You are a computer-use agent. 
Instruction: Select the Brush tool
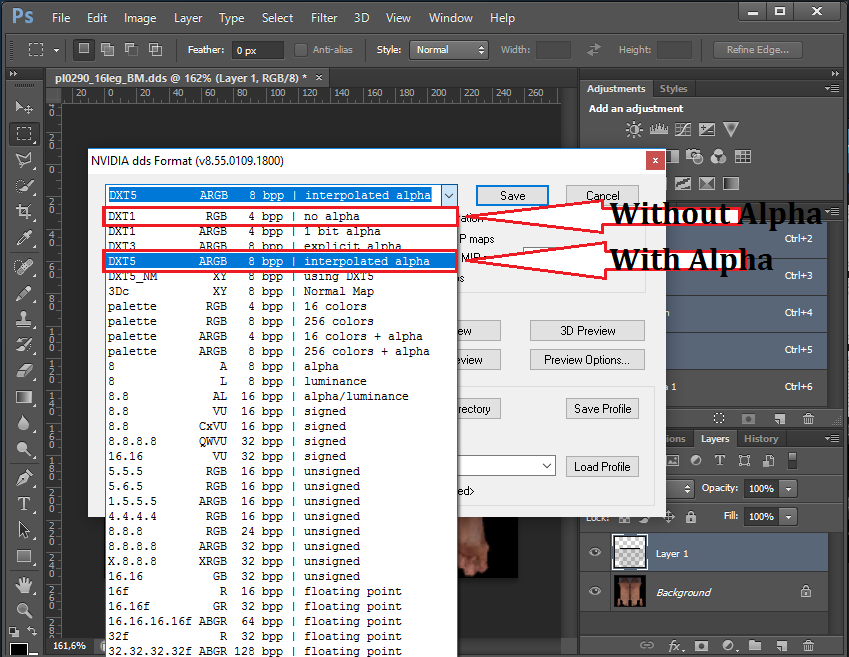coord(24,294)
